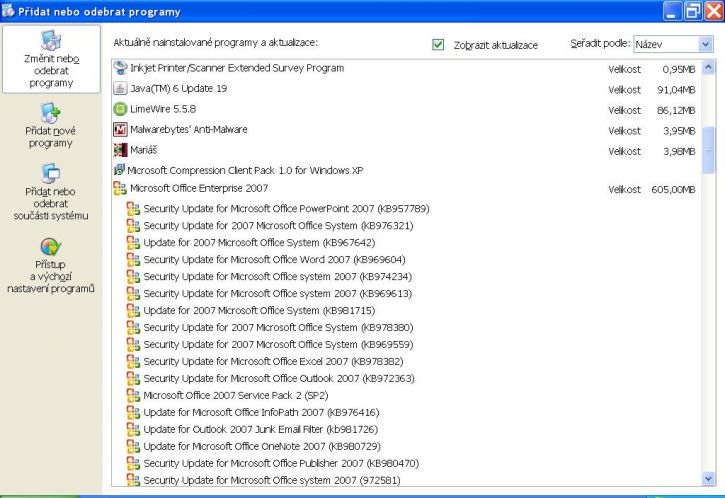Click the icon beside KB974234 security update
This screenshot has width=725, height=498.
(x=133, y=277)
